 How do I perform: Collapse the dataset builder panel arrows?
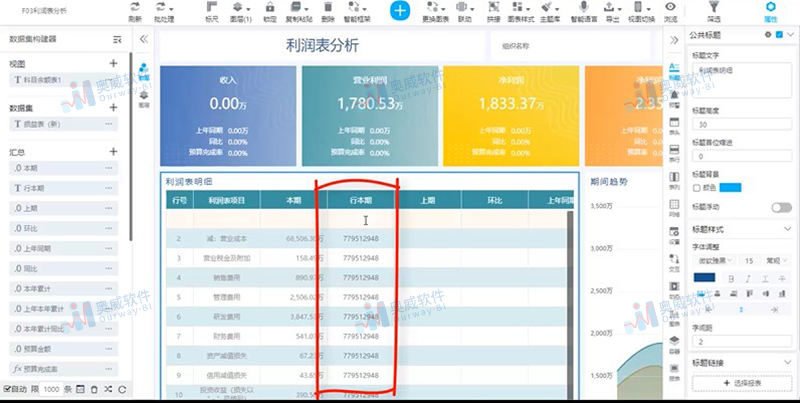click(144, 39)
